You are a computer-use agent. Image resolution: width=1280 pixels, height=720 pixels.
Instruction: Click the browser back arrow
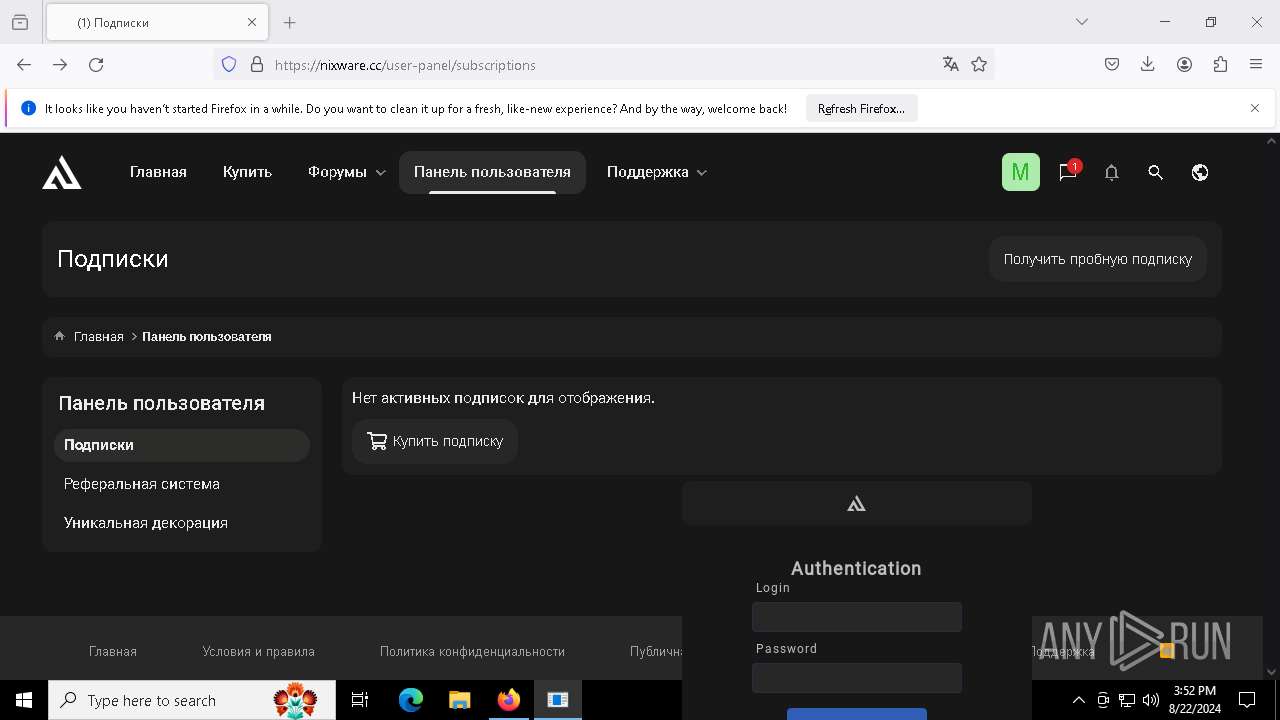click(x=24, y=64)
